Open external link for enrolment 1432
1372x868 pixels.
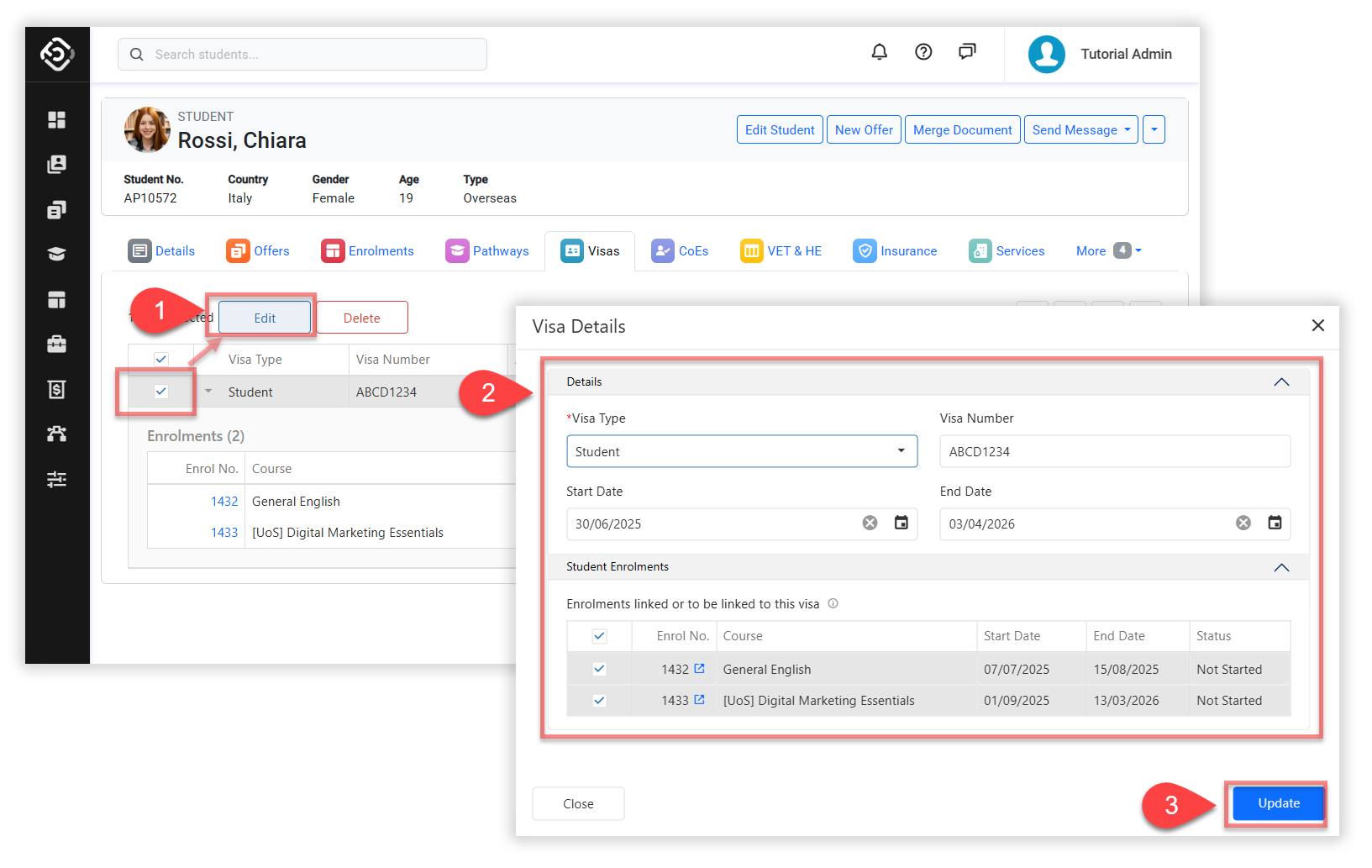point(699,669)
